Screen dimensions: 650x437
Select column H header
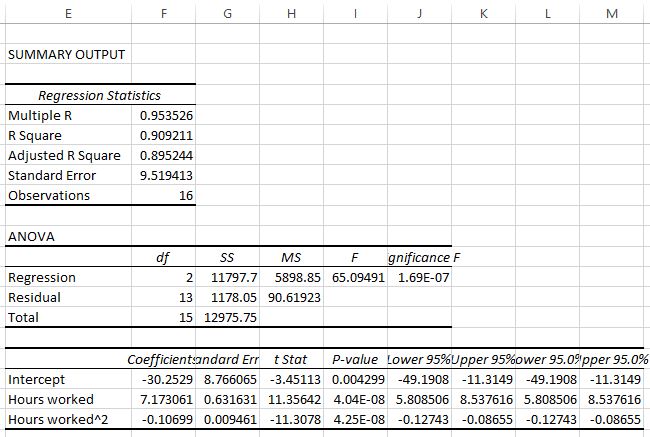(x=291, y=13)
